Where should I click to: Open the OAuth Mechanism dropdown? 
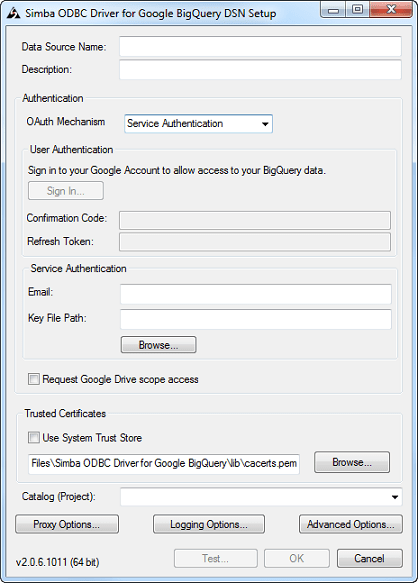tap(198, 123)
